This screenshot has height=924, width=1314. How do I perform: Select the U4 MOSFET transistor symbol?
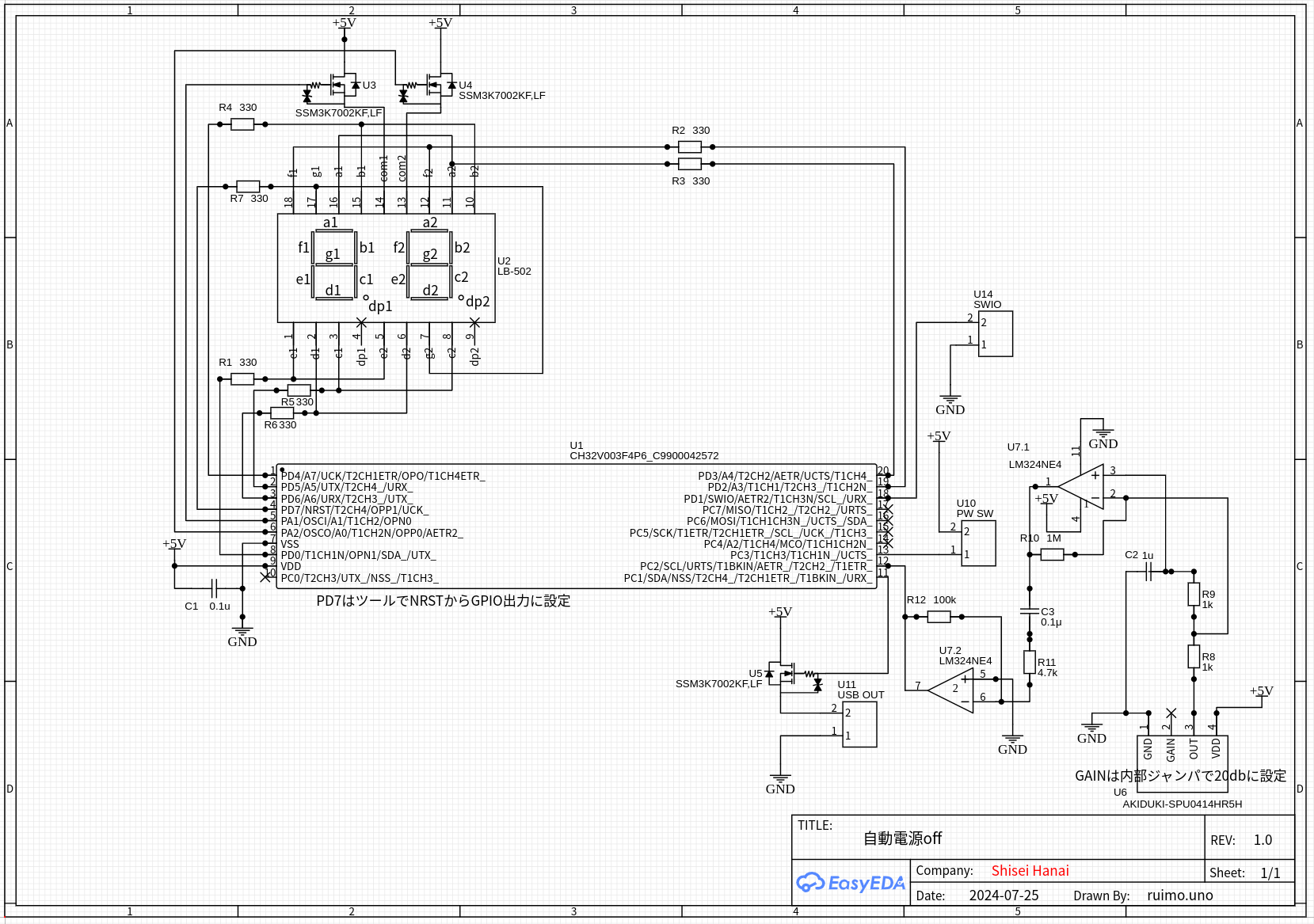click(428, 87)
